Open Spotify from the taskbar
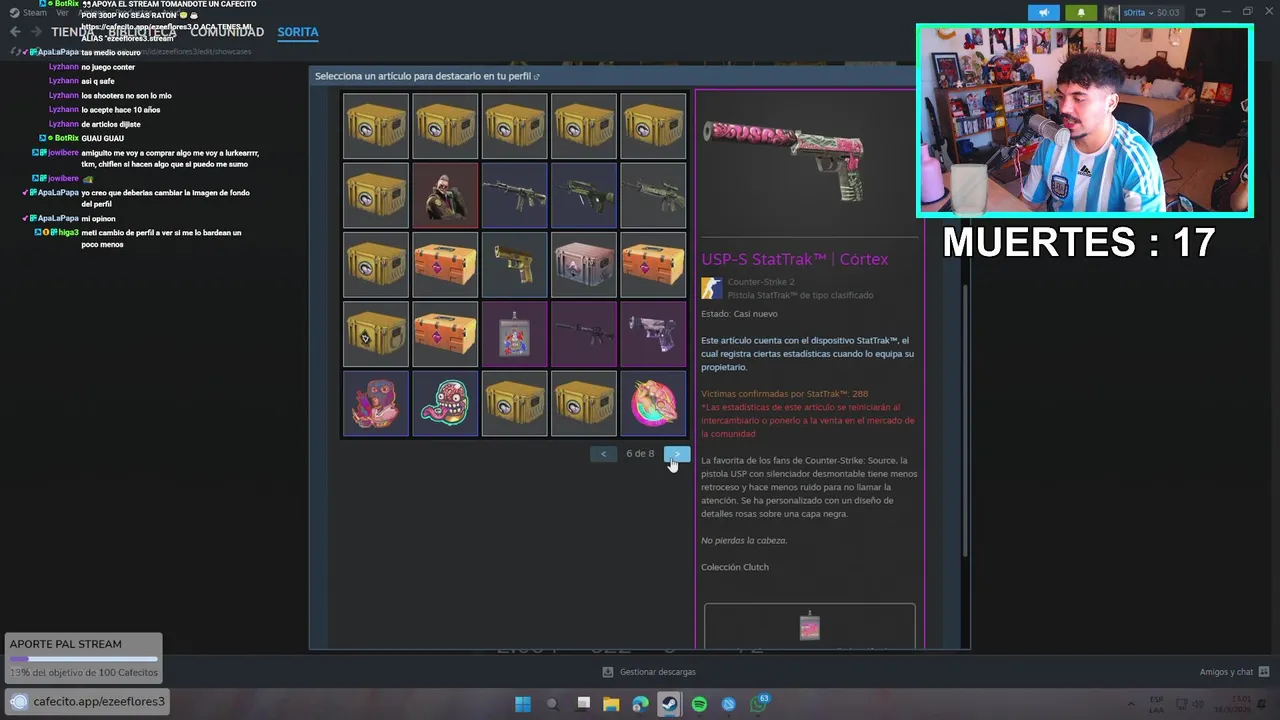Viewport: 1280px width, 720px height. click(699, 704)
